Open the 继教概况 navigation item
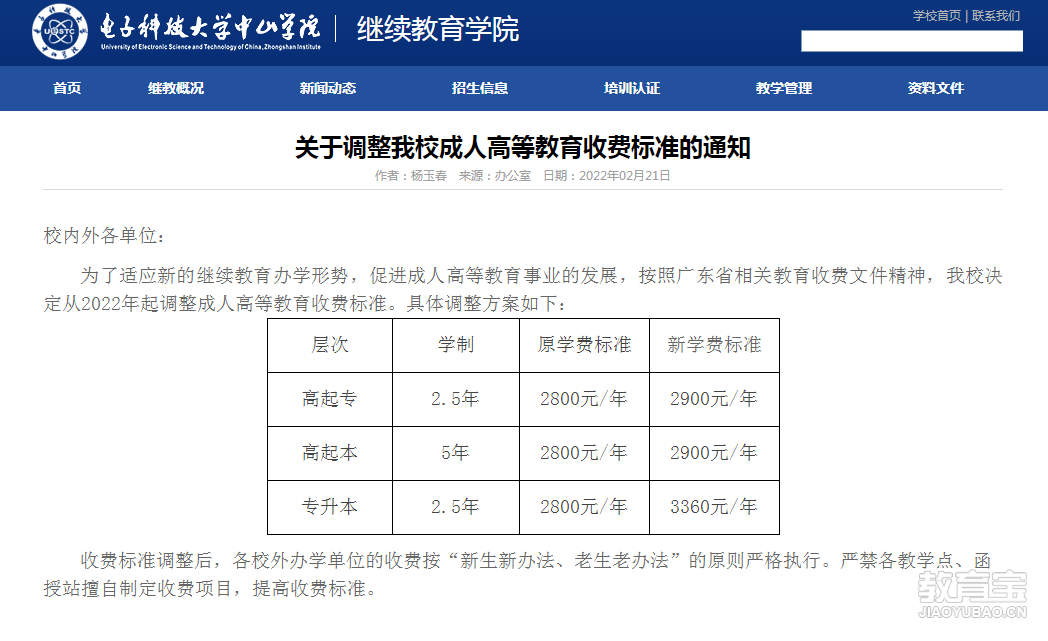Screen dimensions: 1048x641 coord(176,88)
